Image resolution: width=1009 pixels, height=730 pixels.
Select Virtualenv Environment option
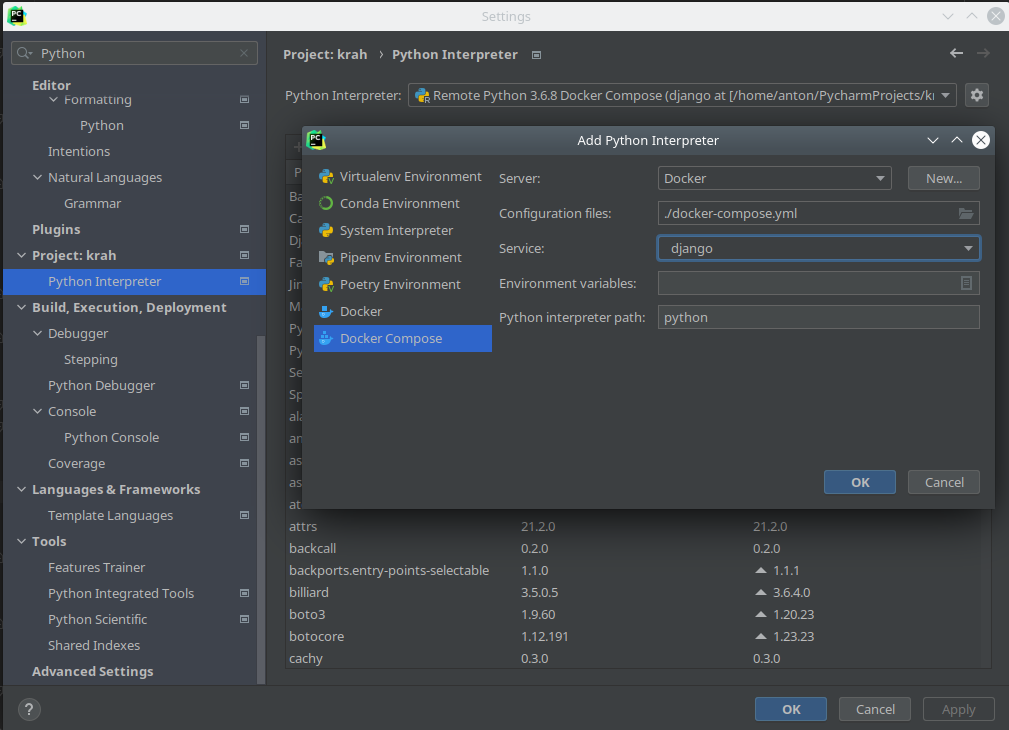pos(403,176)
